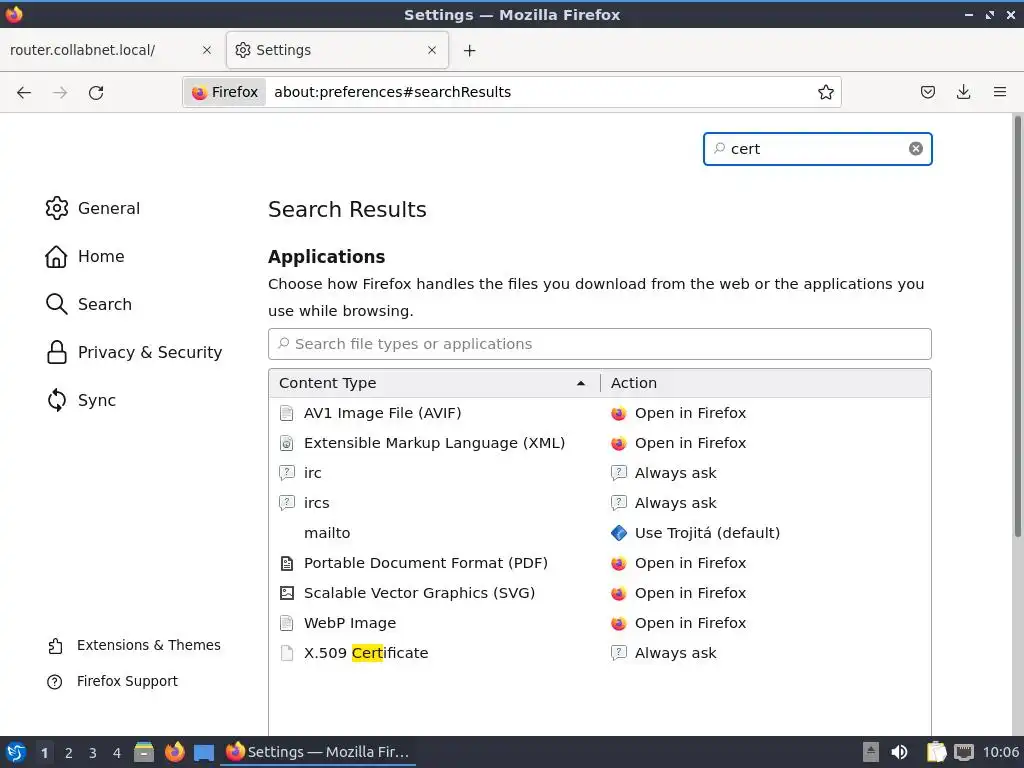Close the Settings tab

(x=432, y=50)
